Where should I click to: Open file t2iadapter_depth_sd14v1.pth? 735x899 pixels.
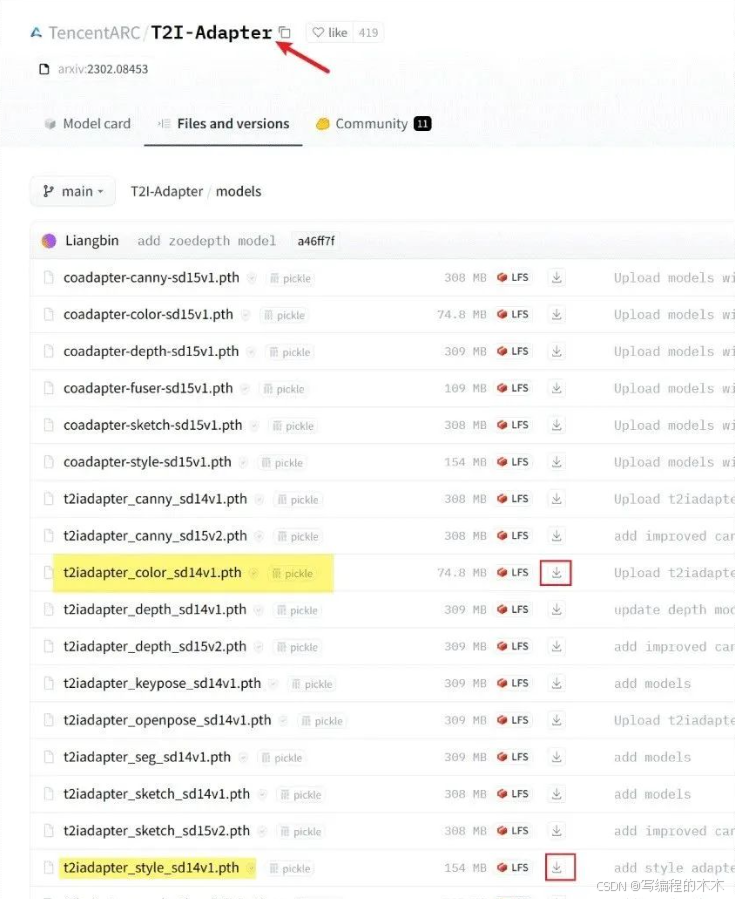point(155,610)
